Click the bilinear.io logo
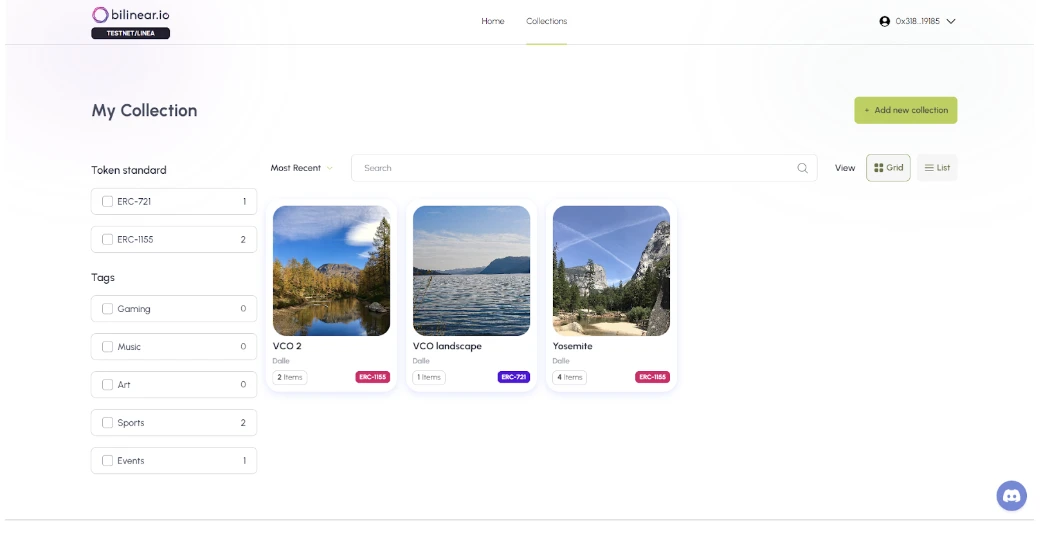The height and width of the screenshot is (534, 1042). [130, 15]
